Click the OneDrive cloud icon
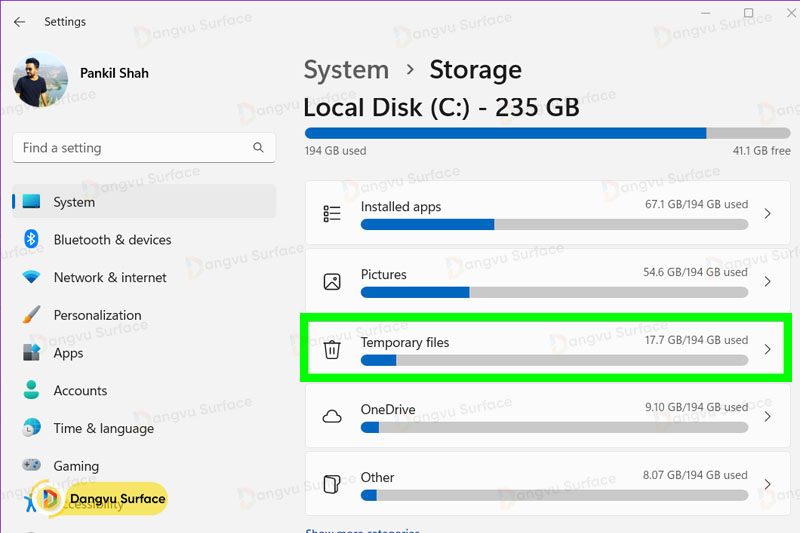This screenshot has width=800, height=533. [332, 417]
